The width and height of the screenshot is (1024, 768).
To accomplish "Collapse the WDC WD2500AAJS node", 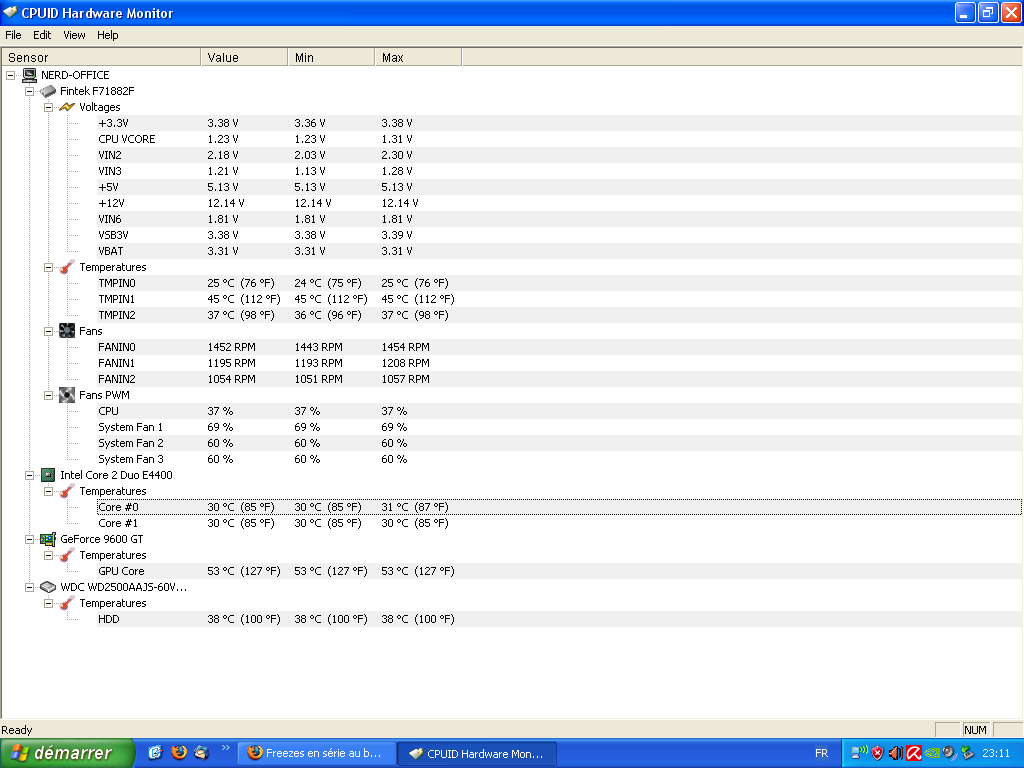I will [29, 587].
